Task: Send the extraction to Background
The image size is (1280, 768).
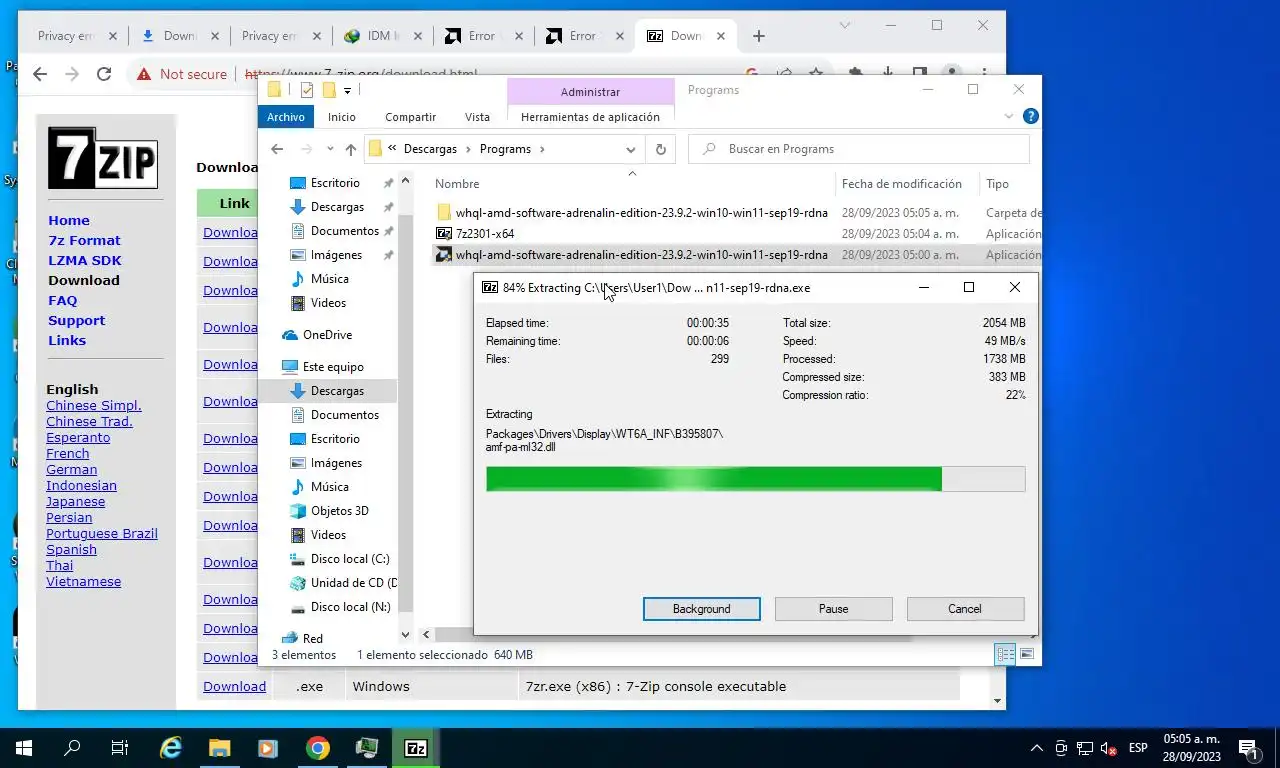Action: [701, 608]
